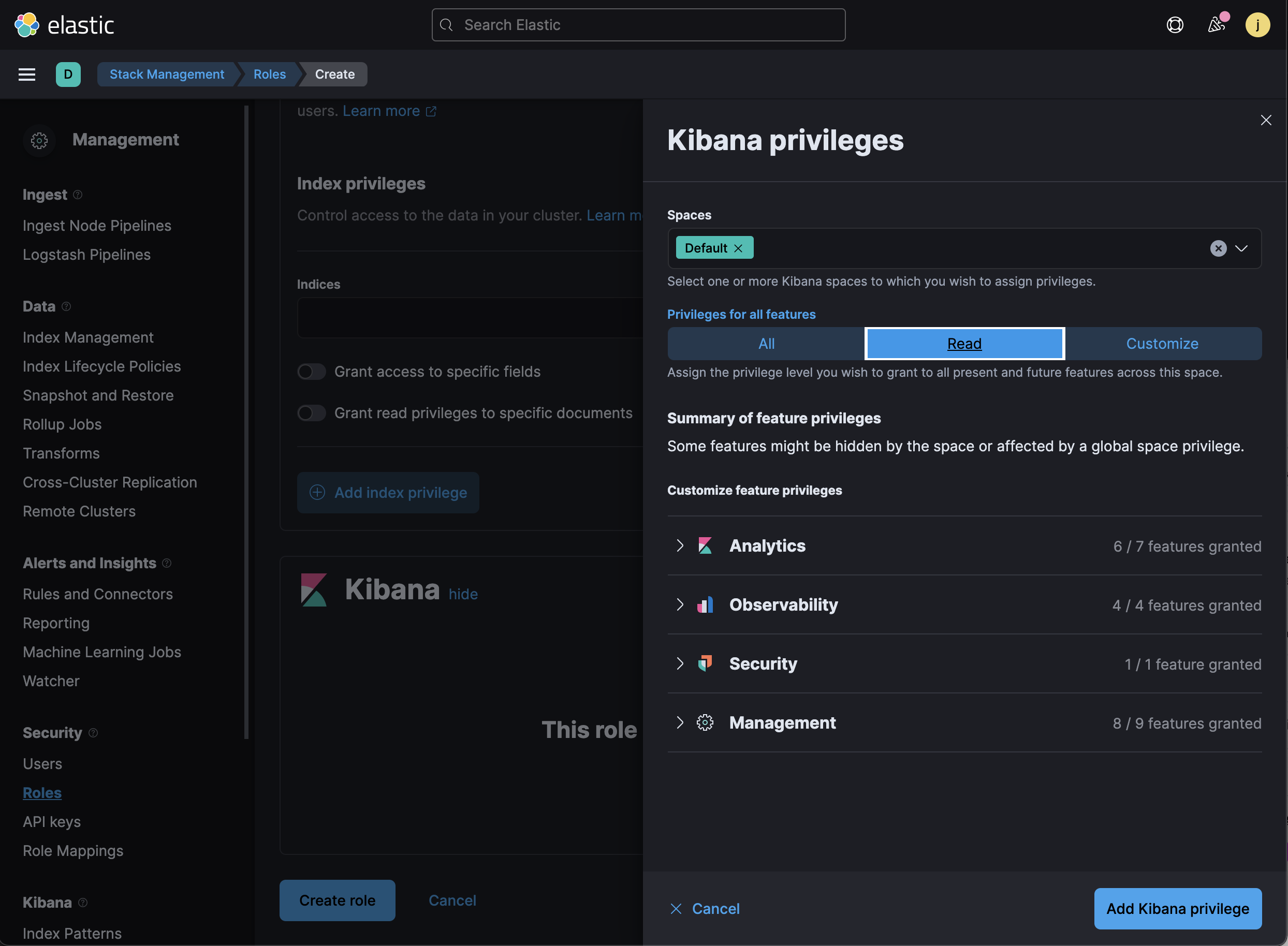The image size is (1288, 946).
Task: Go to Stack Management breadcrumb
Action: [x=167, y=75]
